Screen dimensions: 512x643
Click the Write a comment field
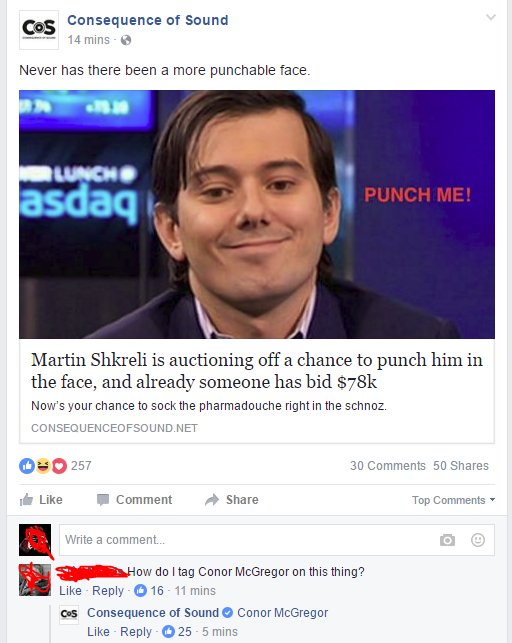pyautogui.click(x=277, y=540)
